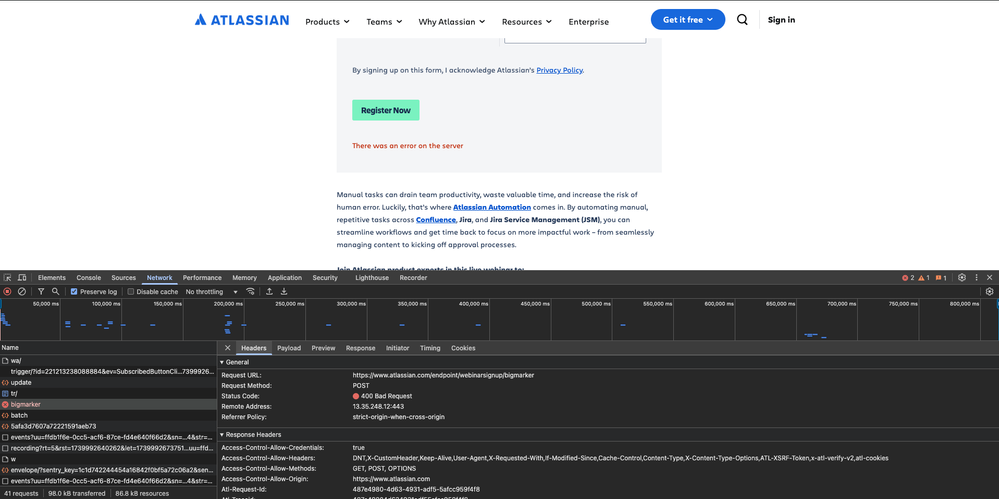
Task: Toggle the device toolbar icon in DevTools
Action: [x=22, y=278]
